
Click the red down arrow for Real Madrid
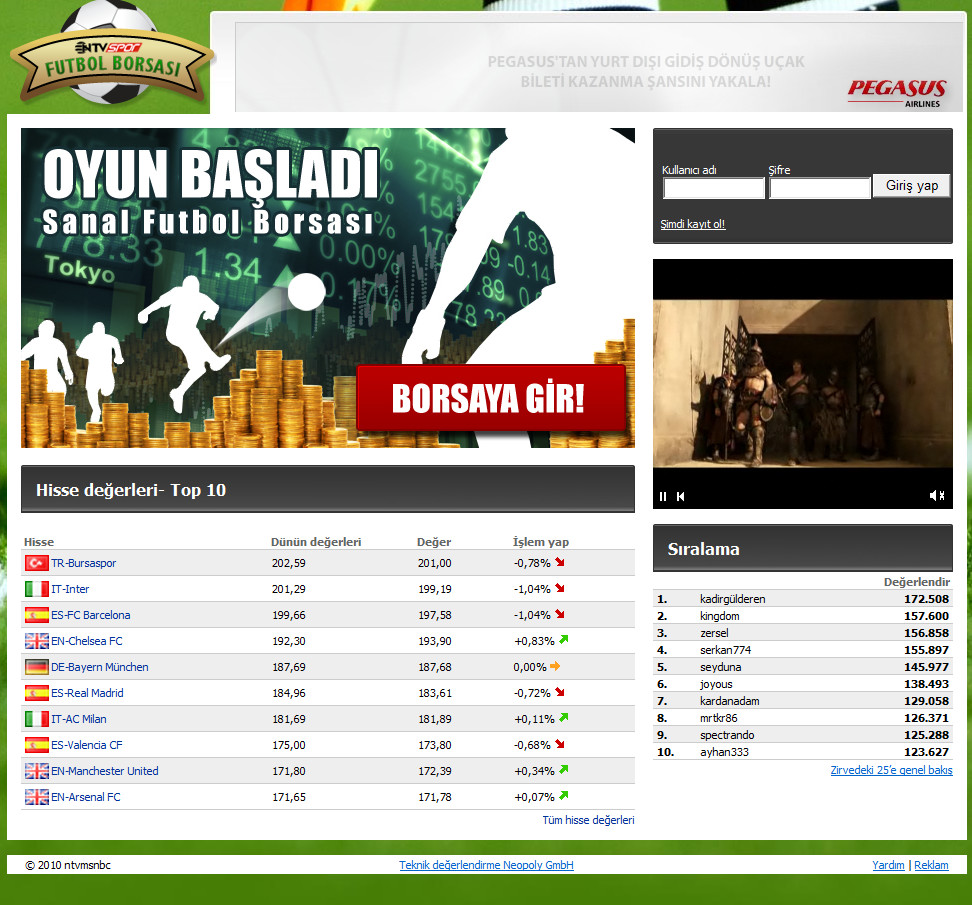tap(560, 692)
